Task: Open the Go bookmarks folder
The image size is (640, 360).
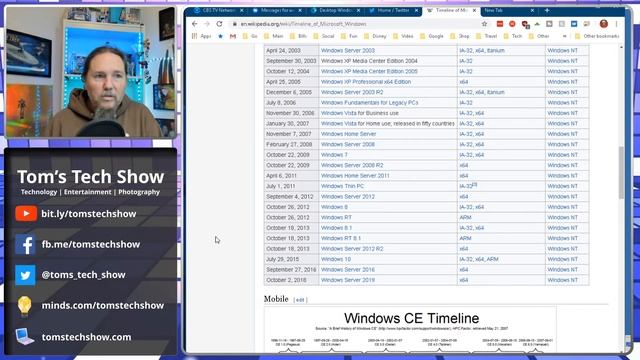Action: click(250, 36)
